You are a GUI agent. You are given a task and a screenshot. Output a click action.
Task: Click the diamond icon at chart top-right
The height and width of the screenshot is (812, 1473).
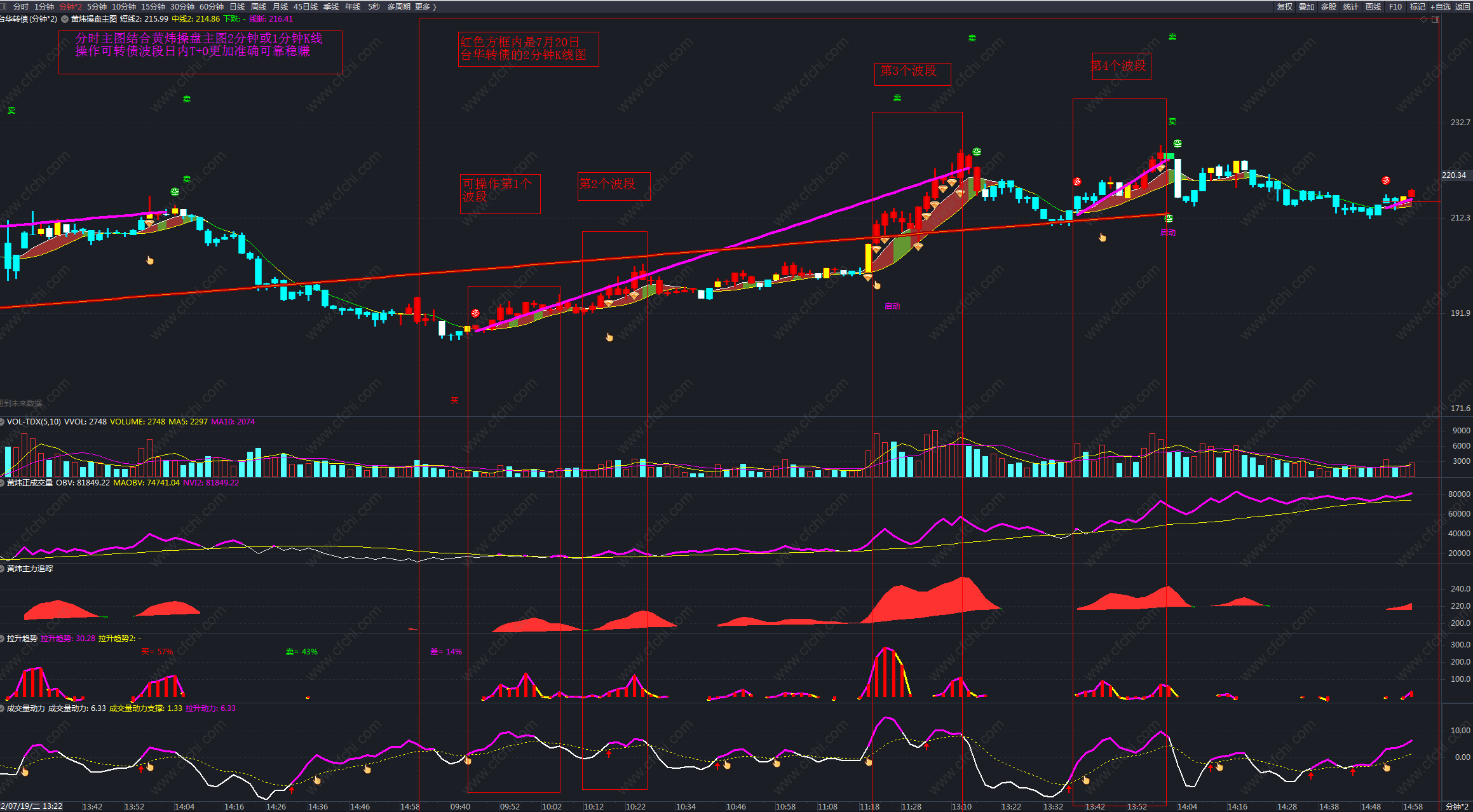[1424, 20]
